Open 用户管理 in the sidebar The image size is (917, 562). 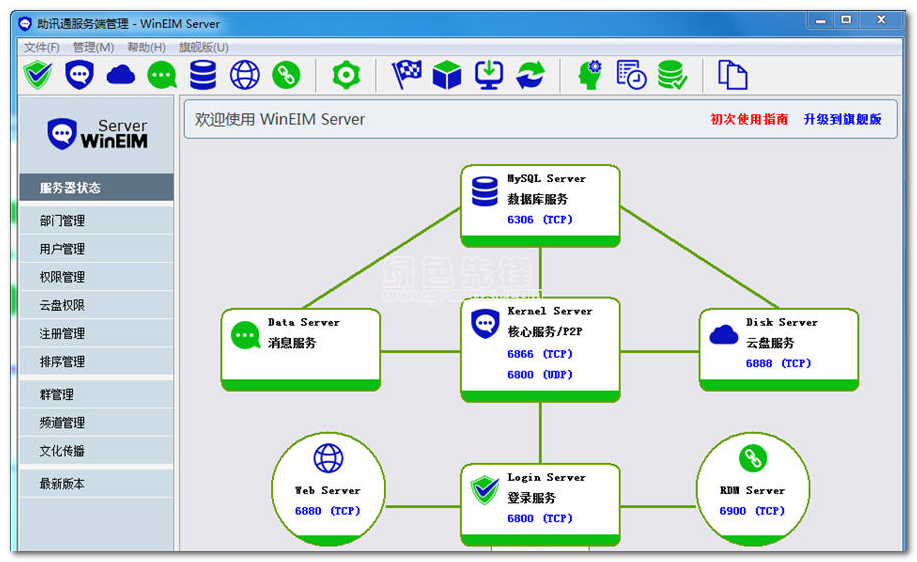pos(96,249)
